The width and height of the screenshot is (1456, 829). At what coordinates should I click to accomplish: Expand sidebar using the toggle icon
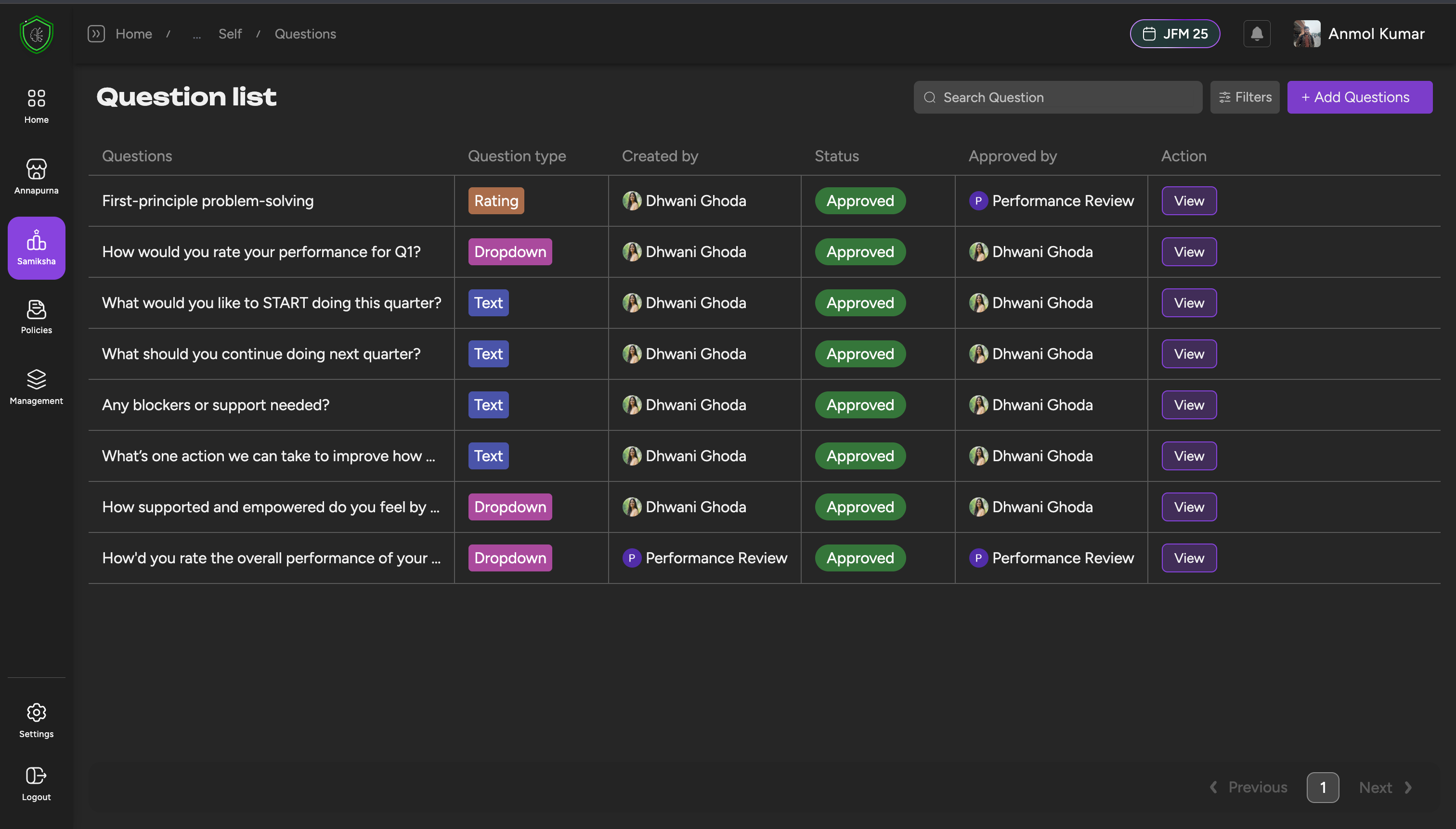(96, 34)
